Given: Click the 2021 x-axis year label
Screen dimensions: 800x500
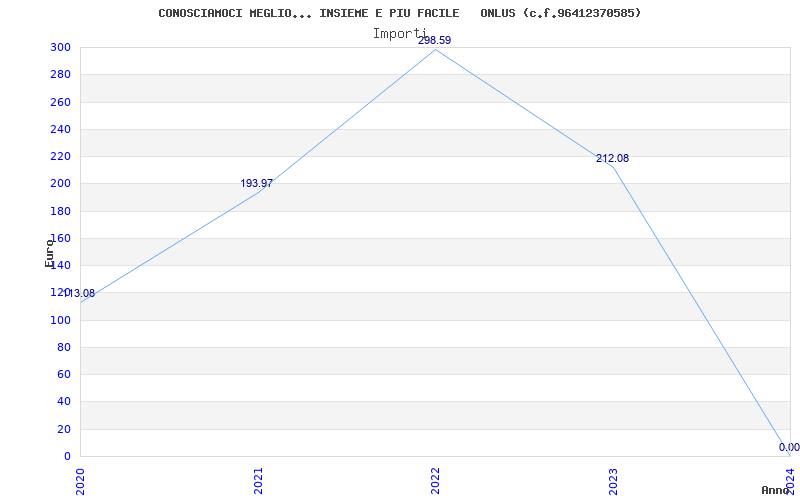Looking at the screenshot, I should tap(258, 481).
